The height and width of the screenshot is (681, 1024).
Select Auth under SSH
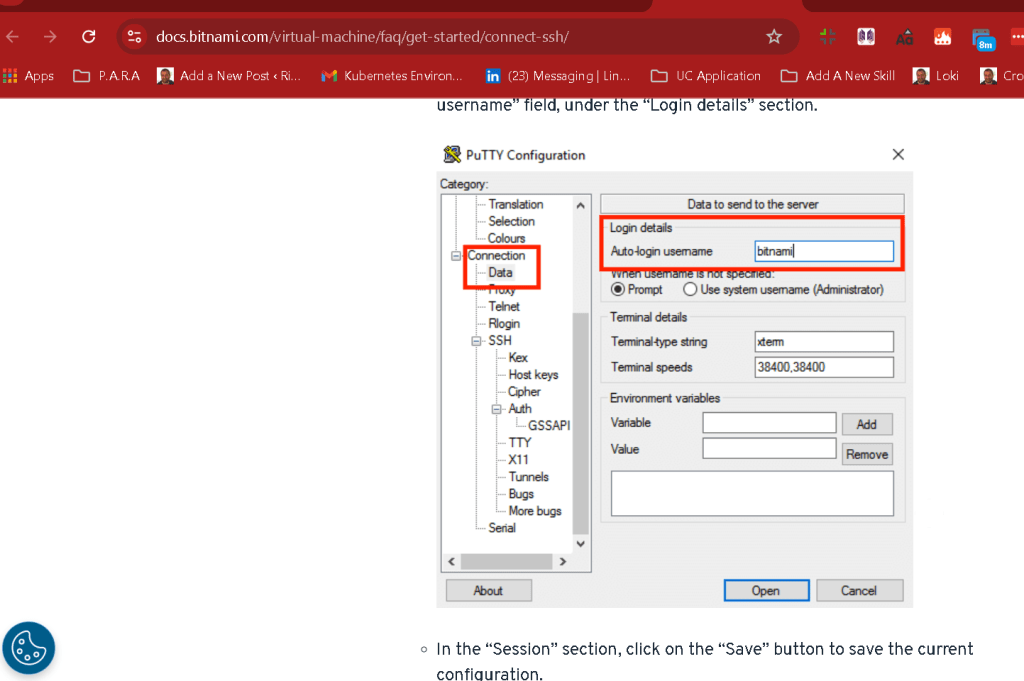coord(520,409)
